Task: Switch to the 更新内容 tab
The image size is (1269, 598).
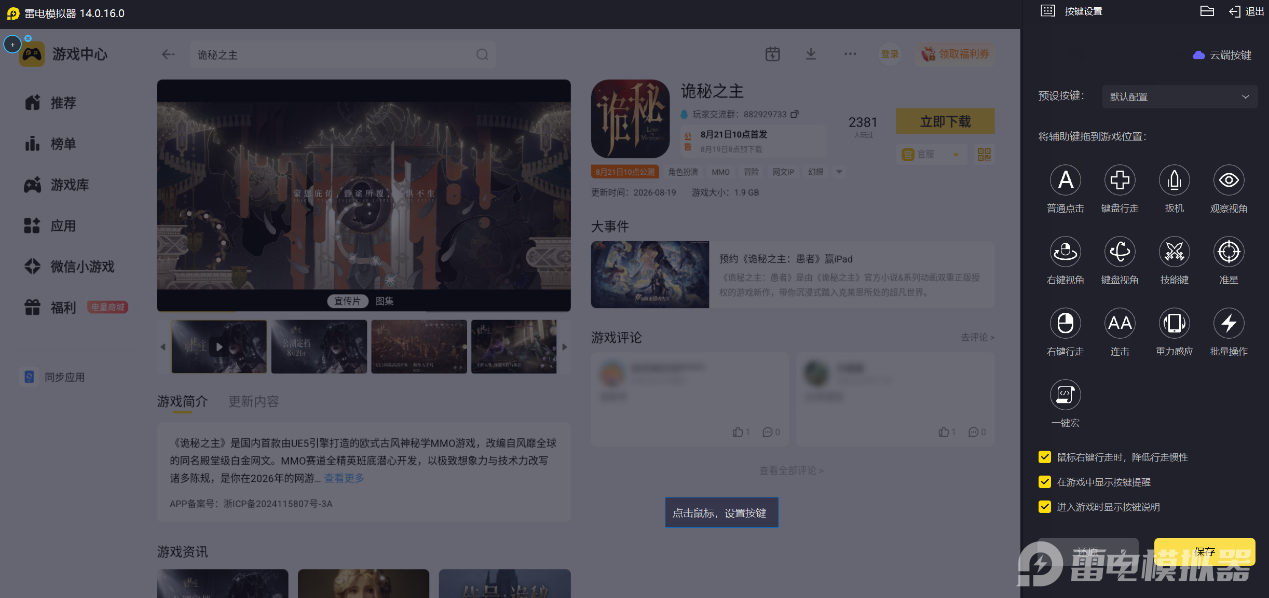Action: tap(254, 401)
